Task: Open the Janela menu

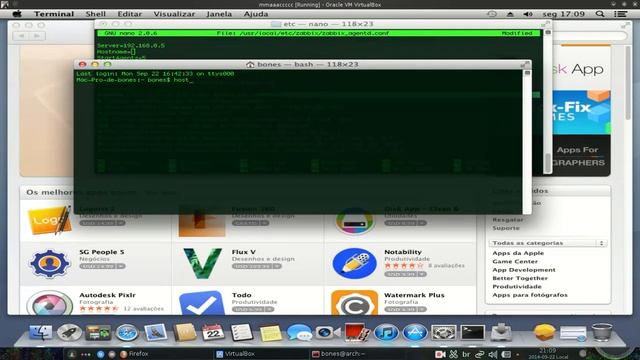Action: 219,14
